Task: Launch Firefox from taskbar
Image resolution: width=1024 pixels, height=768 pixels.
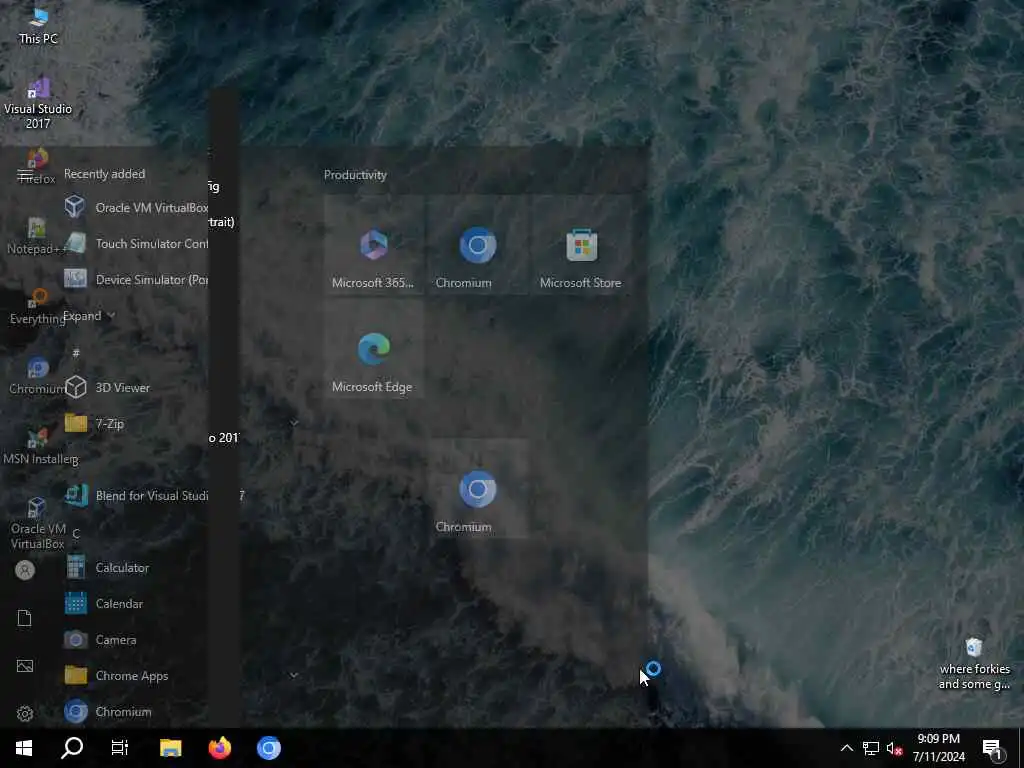Action: click(x=219, y=748)
